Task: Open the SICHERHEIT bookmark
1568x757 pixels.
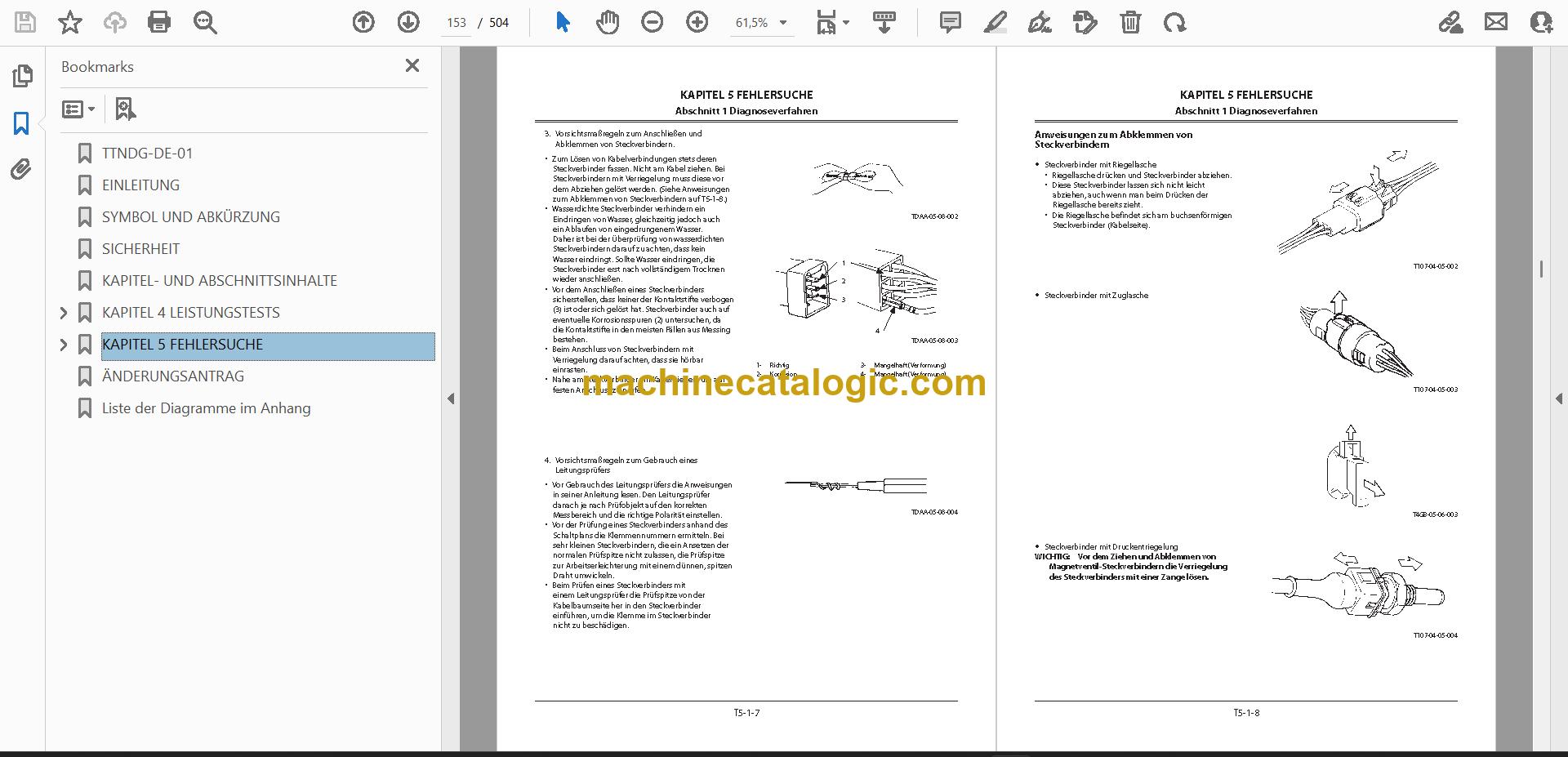Action: point(140,249)
